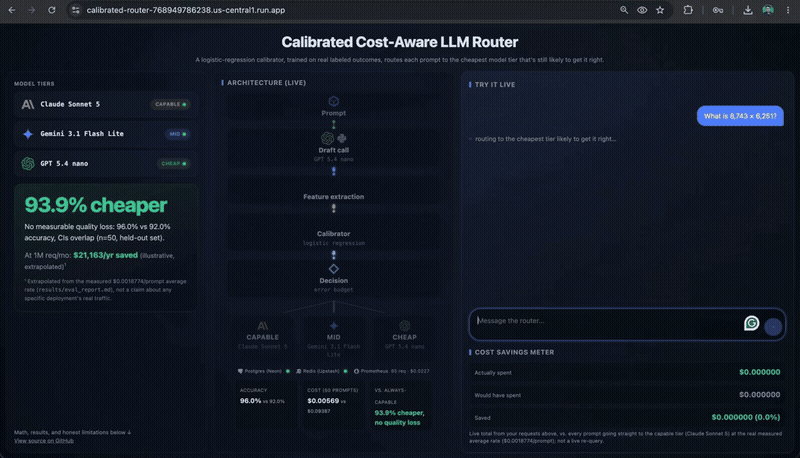Open the browser extensions puzzle icon
Viewport: 800px width, 458px height.
coord(688,10)
